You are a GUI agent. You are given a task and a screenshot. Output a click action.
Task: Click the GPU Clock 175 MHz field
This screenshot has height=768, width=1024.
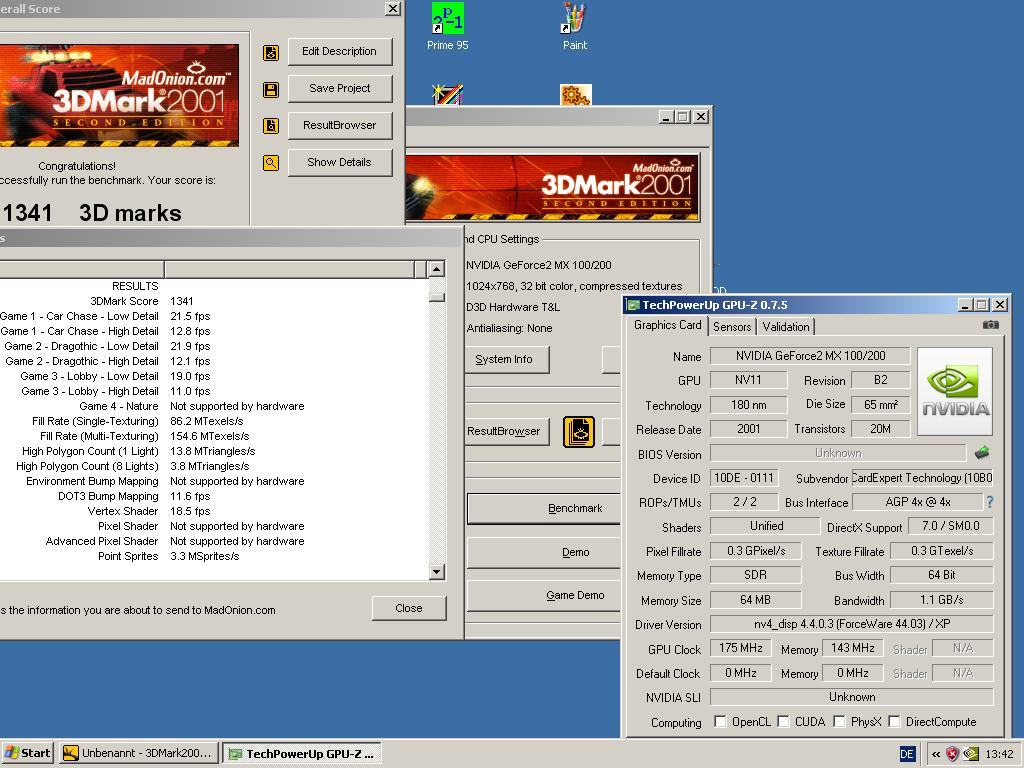pos(741,648)
